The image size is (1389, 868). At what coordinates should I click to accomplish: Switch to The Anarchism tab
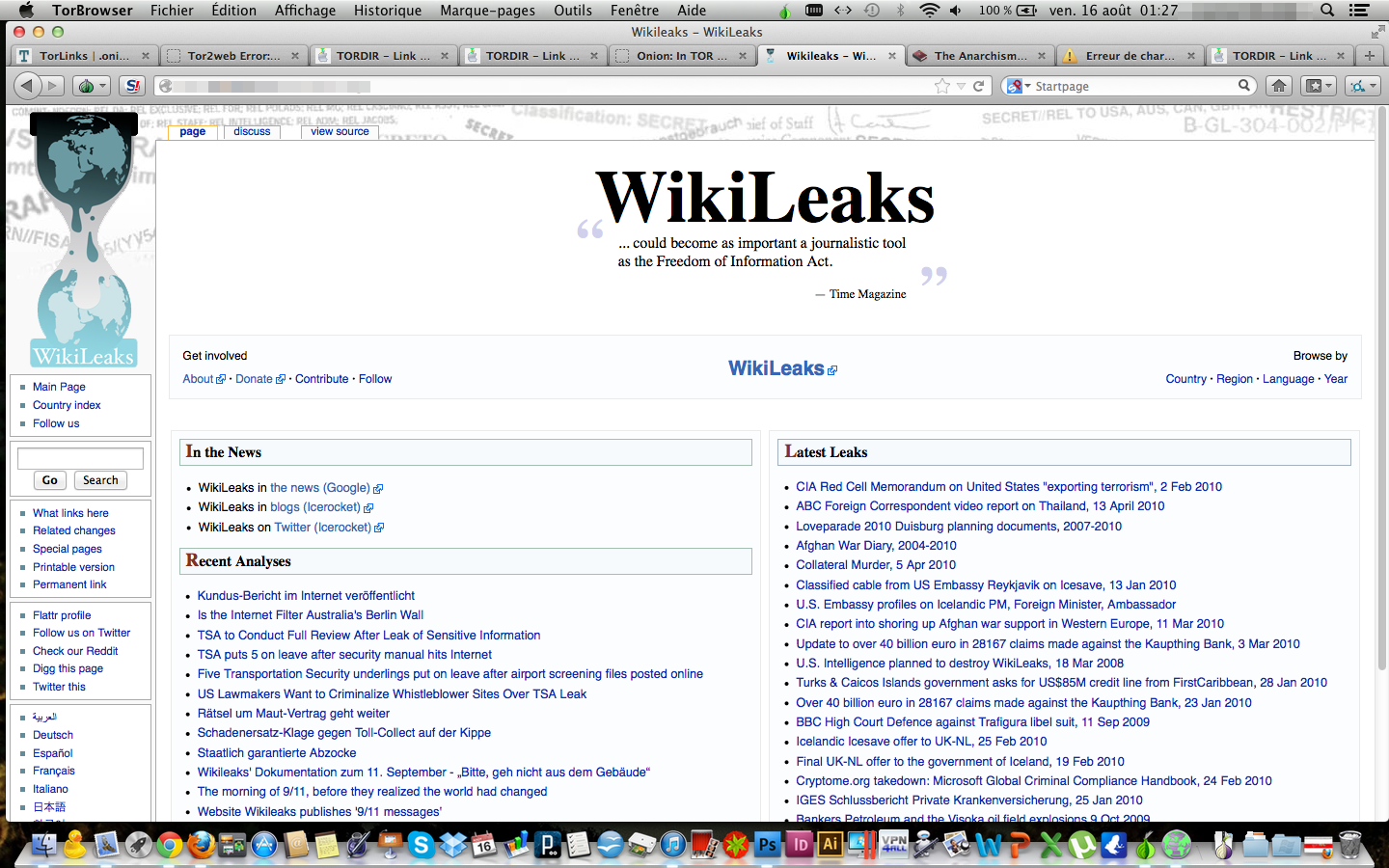979,56
